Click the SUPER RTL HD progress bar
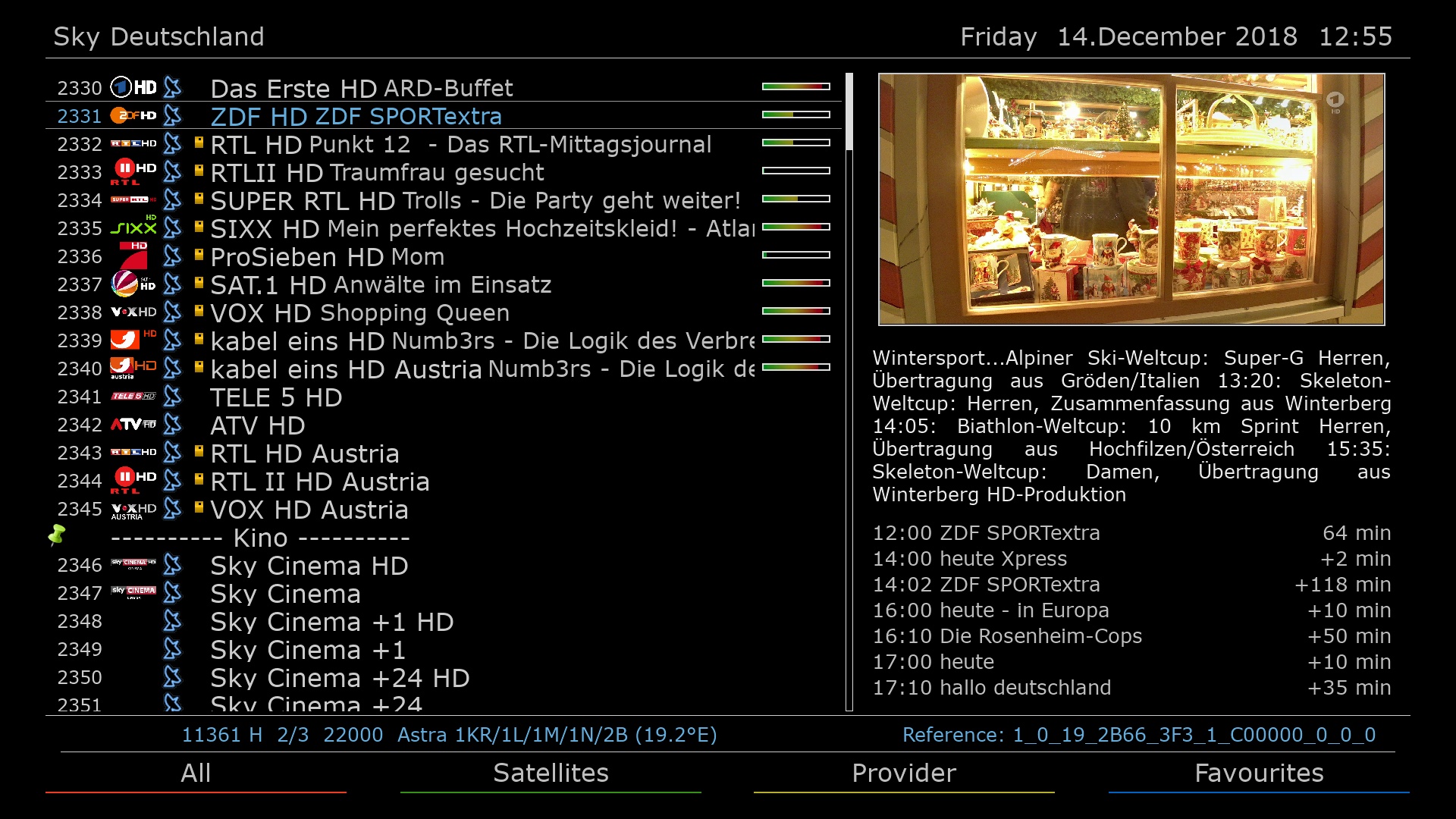This screenshot has width=1456, height=819. (x=796, y=199)
